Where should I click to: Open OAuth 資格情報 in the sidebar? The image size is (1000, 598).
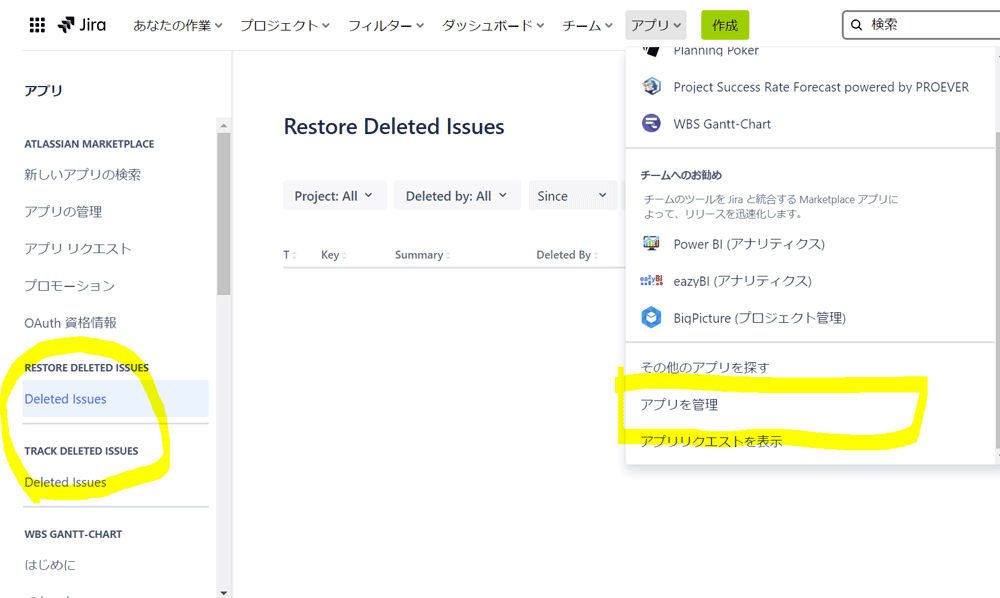[70, 323]
